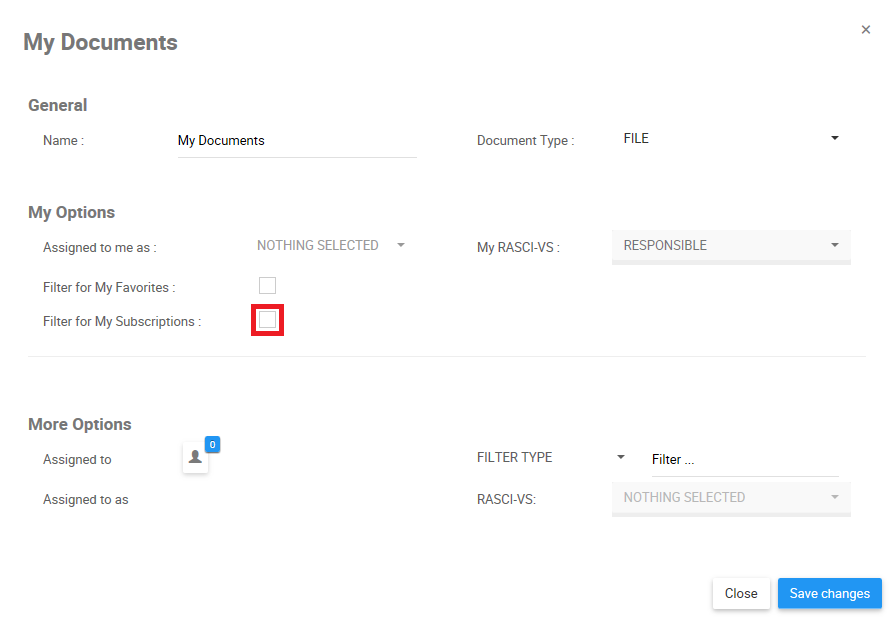The width and height of the screenshot is (896, 623).
Task: Click the blue 0 count badge
Action: point(212,444)
